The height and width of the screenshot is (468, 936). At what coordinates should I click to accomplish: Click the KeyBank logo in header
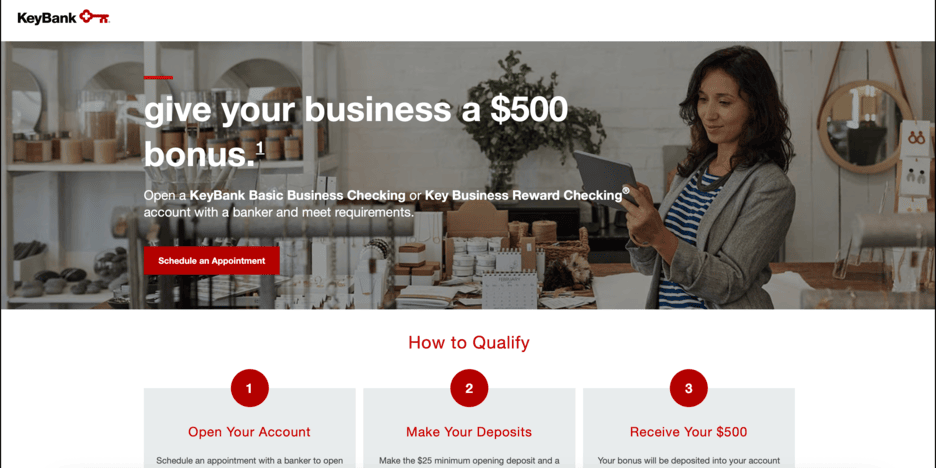pos(63,17)
